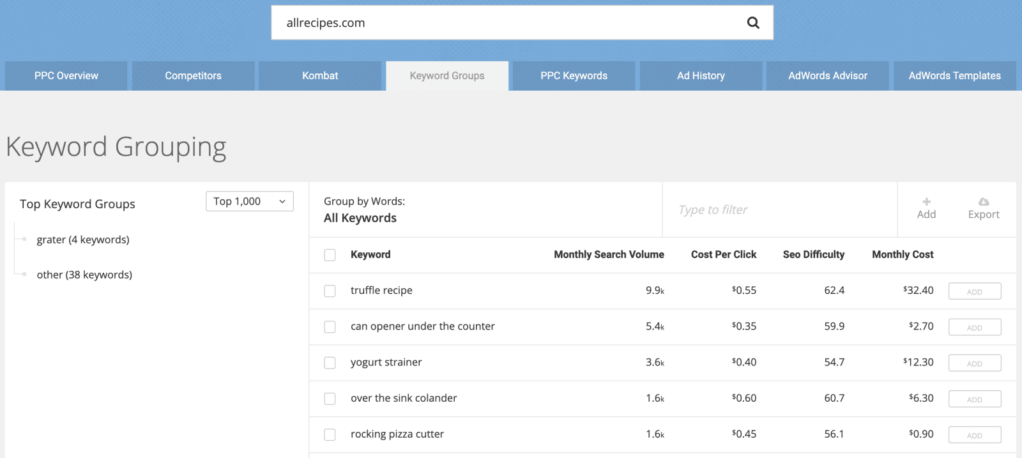This screenshot has height=458, width=1022.
Task: Click the truffle recipe keyword text
Action: pyautogui.click(x=381, y=291)
